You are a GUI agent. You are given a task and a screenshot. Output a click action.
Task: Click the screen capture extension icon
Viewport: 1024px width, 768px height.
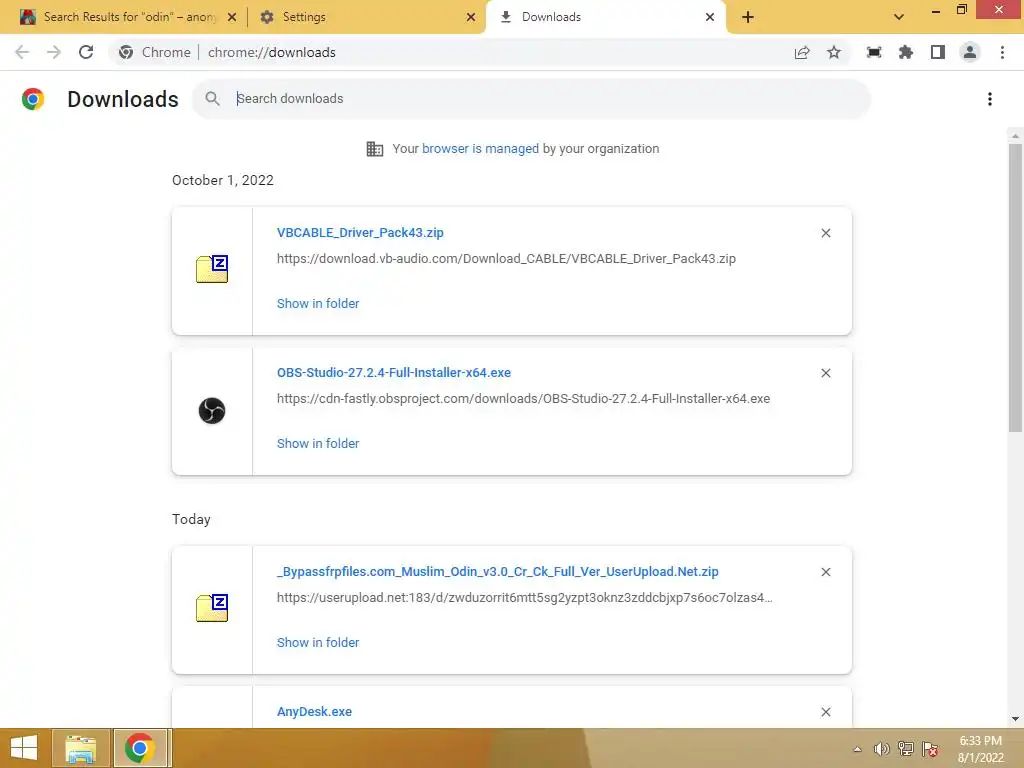[874, 52]
